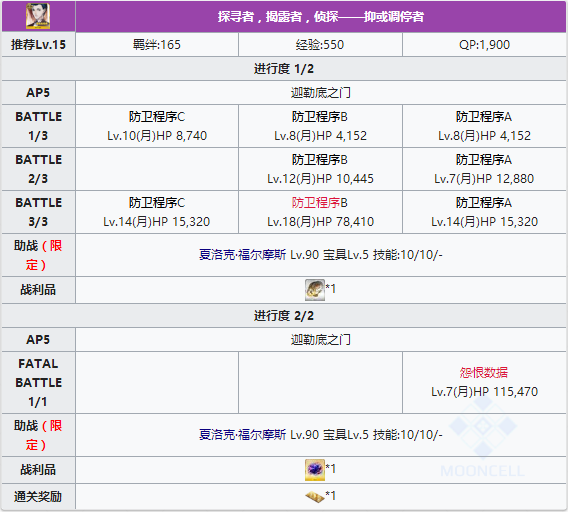Open the purple card drop icon under 进行度 2/2
This screenshot has height=512, width=568.
tap(315, 470)
